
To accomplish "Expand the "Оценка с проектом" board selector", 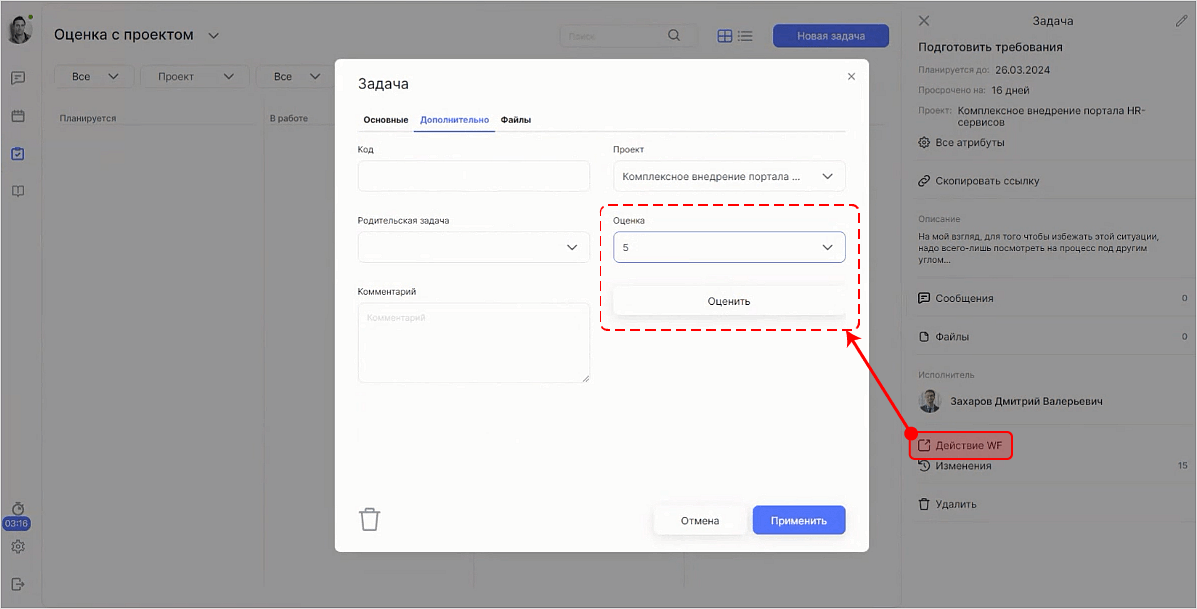I will point(213,33).
